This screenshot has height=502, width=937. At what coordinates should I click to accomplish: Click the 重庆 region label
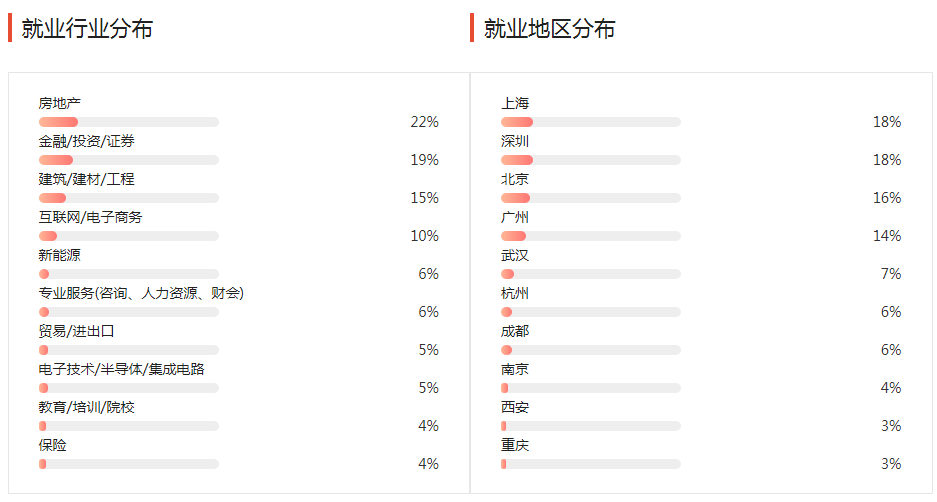[515, 445]
